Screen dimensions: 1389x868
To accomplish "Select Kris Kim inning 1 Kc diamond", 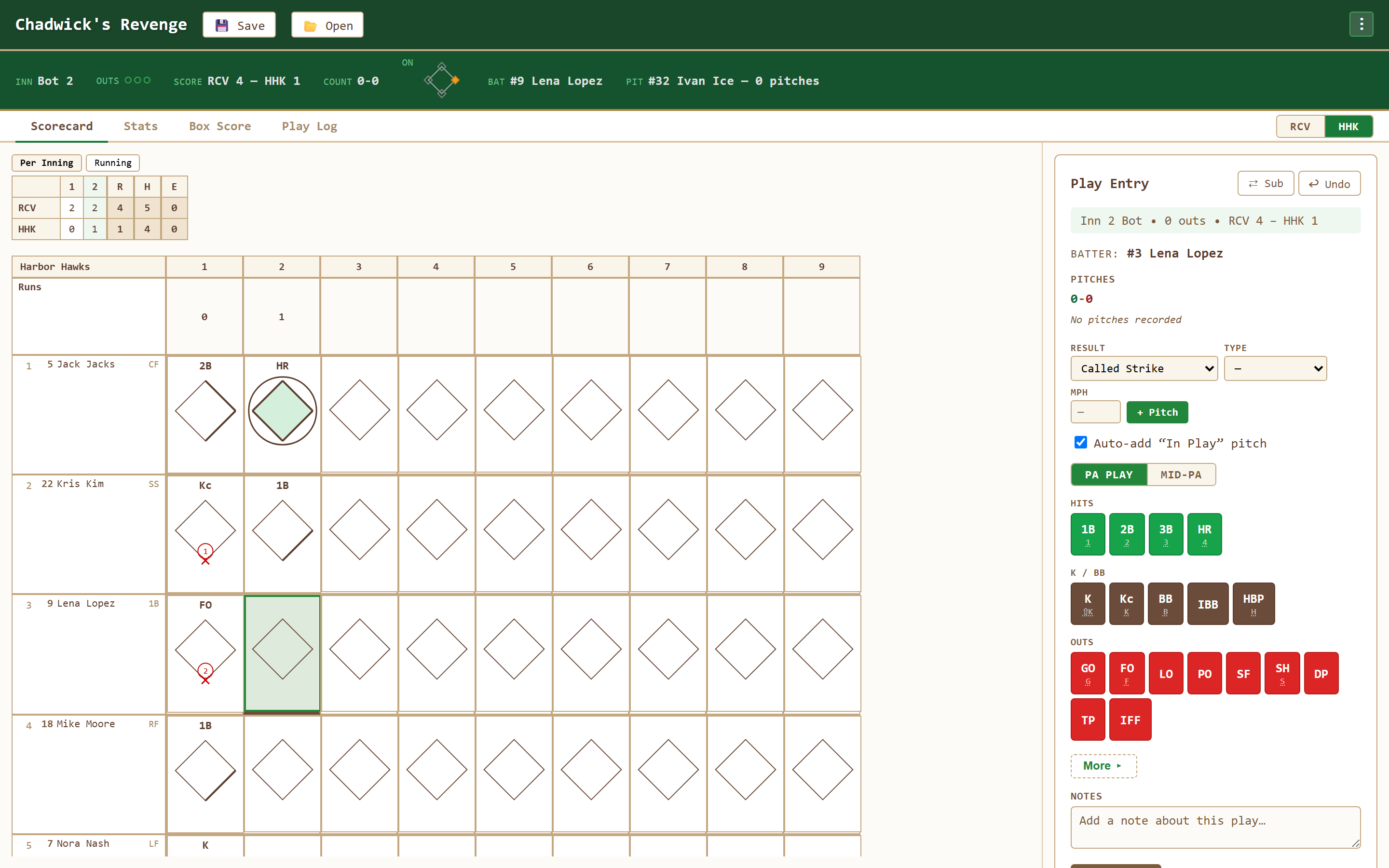I will click(x=205, y=529).
